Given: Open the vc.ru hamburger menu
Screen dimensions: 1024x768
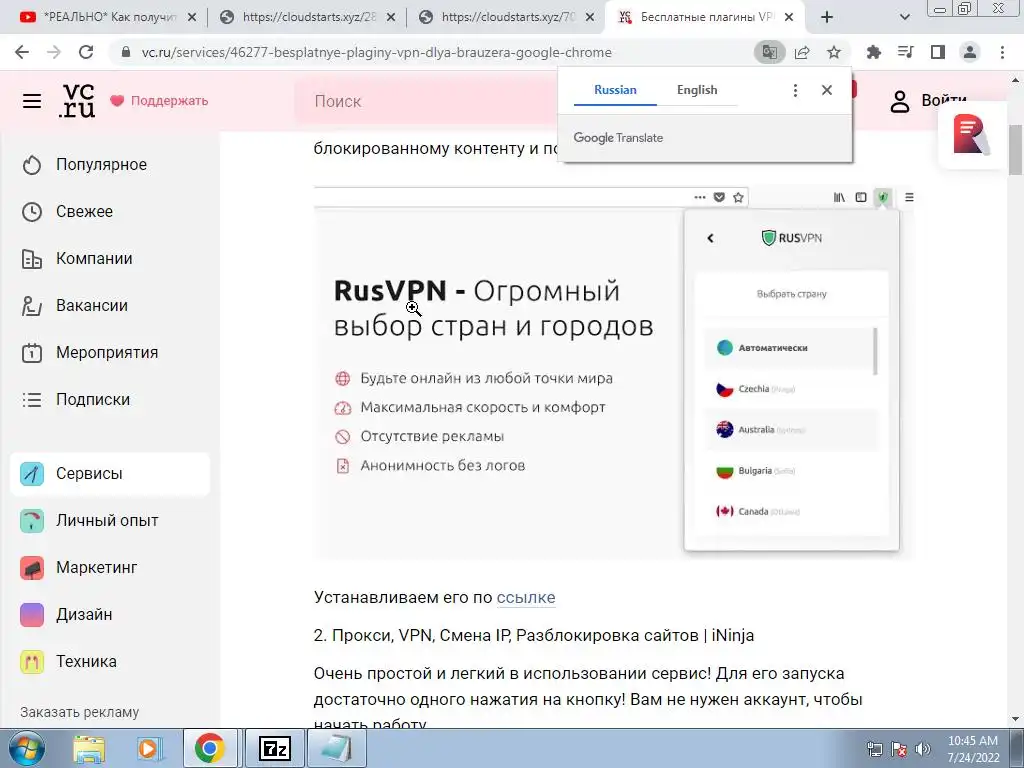Looking at the screenshot, I should (x=32, y=101).
